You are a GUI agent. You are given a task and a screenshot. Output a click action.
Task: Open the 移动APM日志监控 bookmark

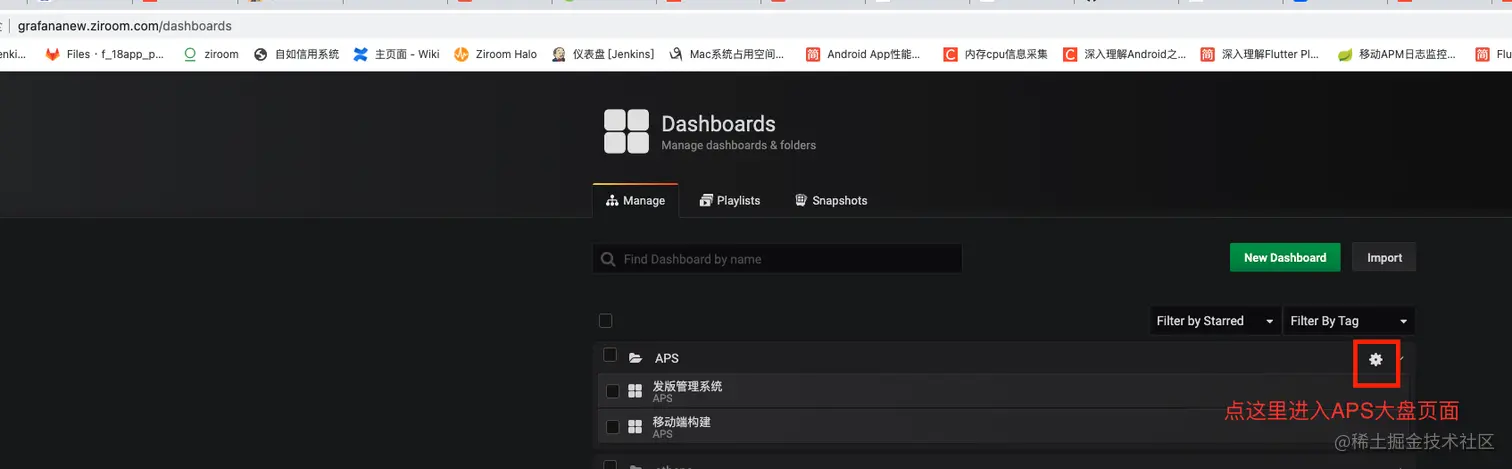coord(1397,54)
